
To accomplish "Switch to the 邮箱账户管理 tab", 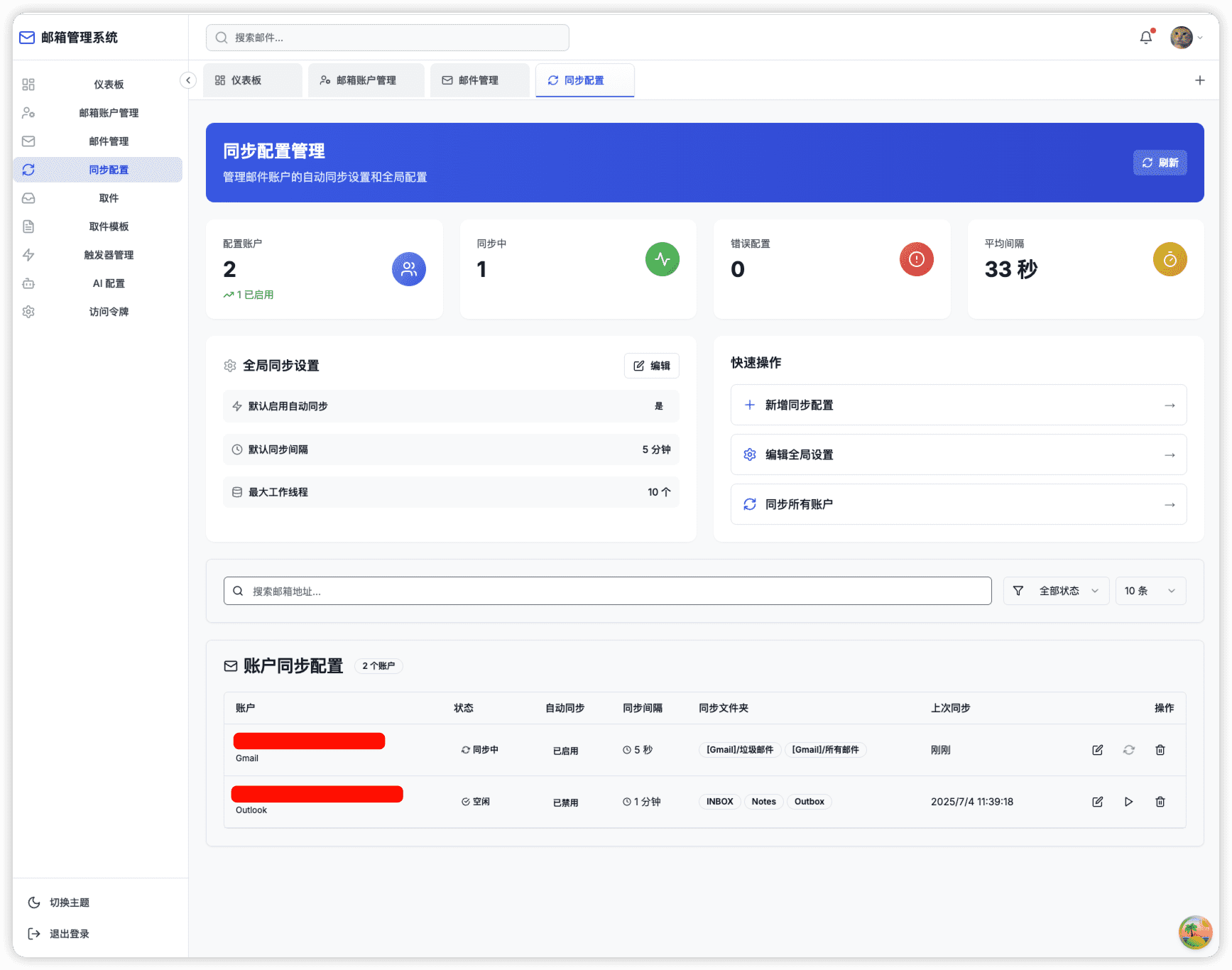I will point(366,80).
